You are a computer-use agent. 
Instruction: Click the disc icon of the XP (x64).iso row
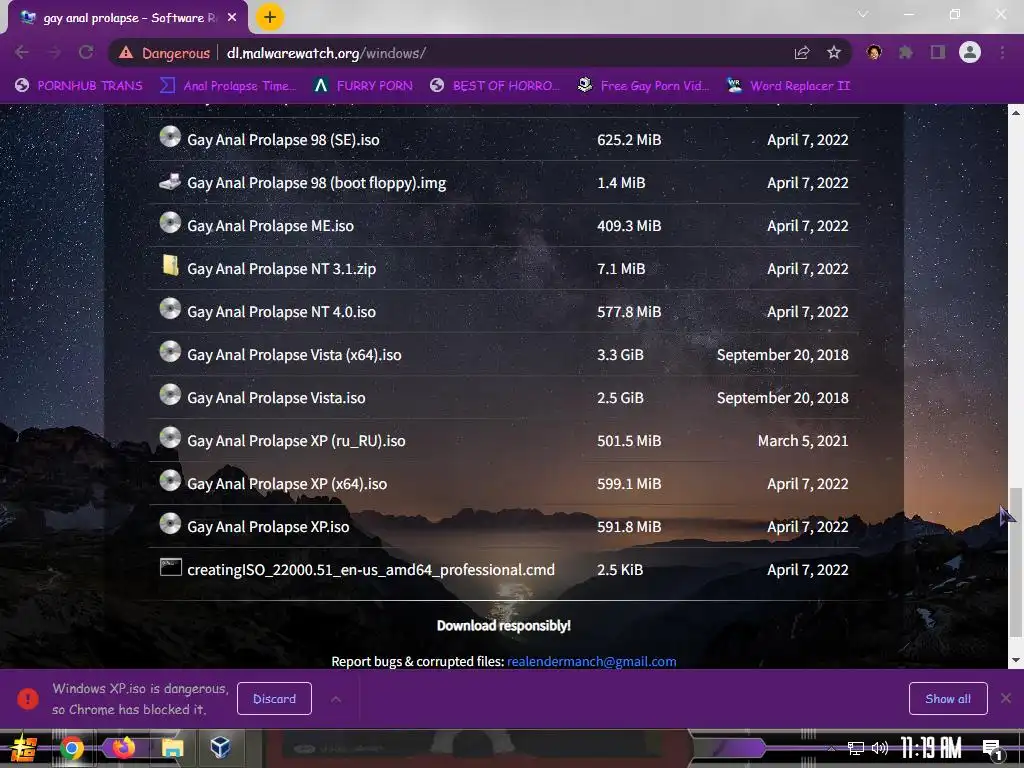coord(170,481)
